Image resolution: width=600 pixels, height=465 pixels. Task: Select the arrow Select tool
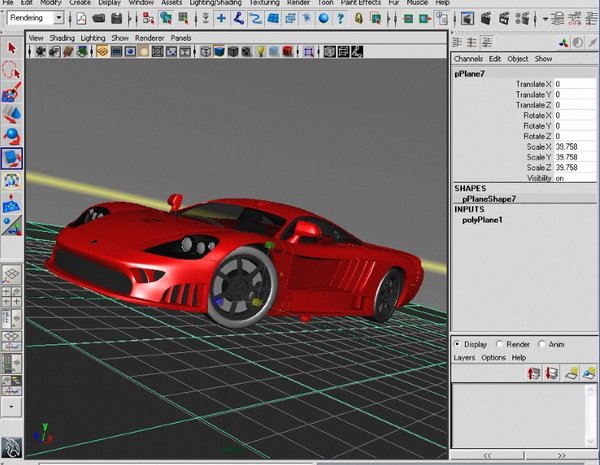tap(11, 47)
